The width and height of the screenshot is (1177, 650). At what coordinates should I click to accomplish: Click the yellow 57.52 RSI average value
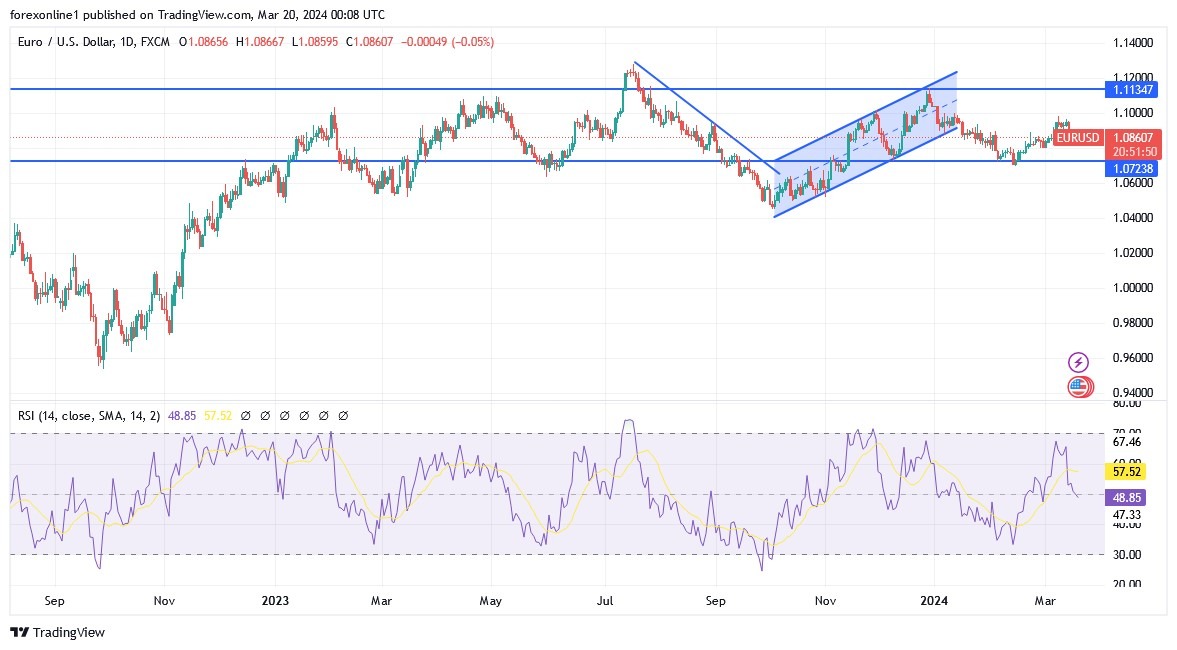[x=1124, y=471]
